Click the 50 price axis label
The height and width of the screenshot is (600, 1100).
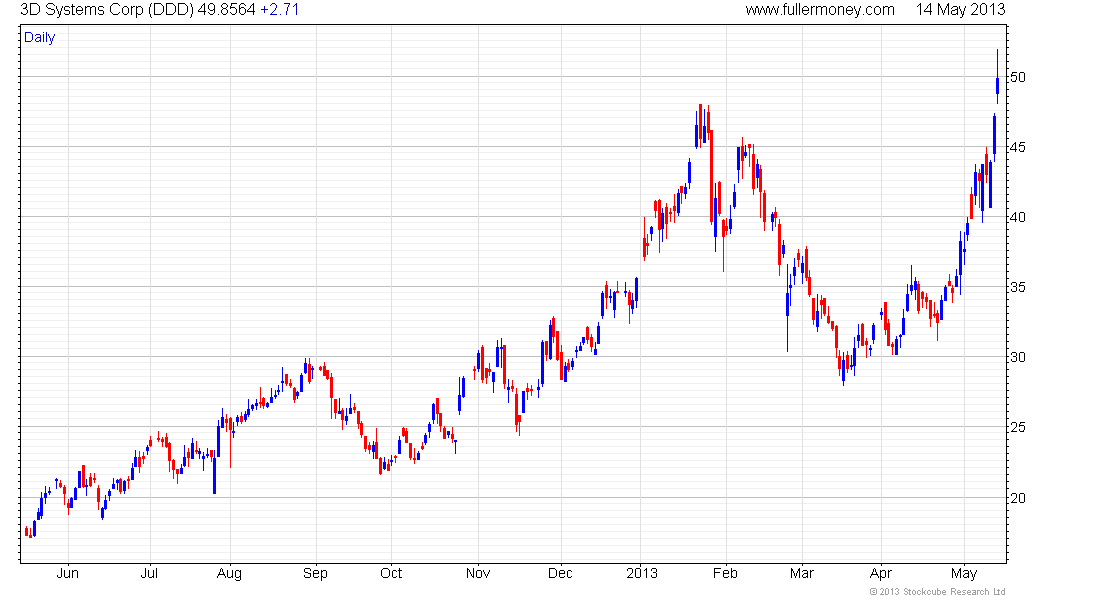click(1017, 77)
